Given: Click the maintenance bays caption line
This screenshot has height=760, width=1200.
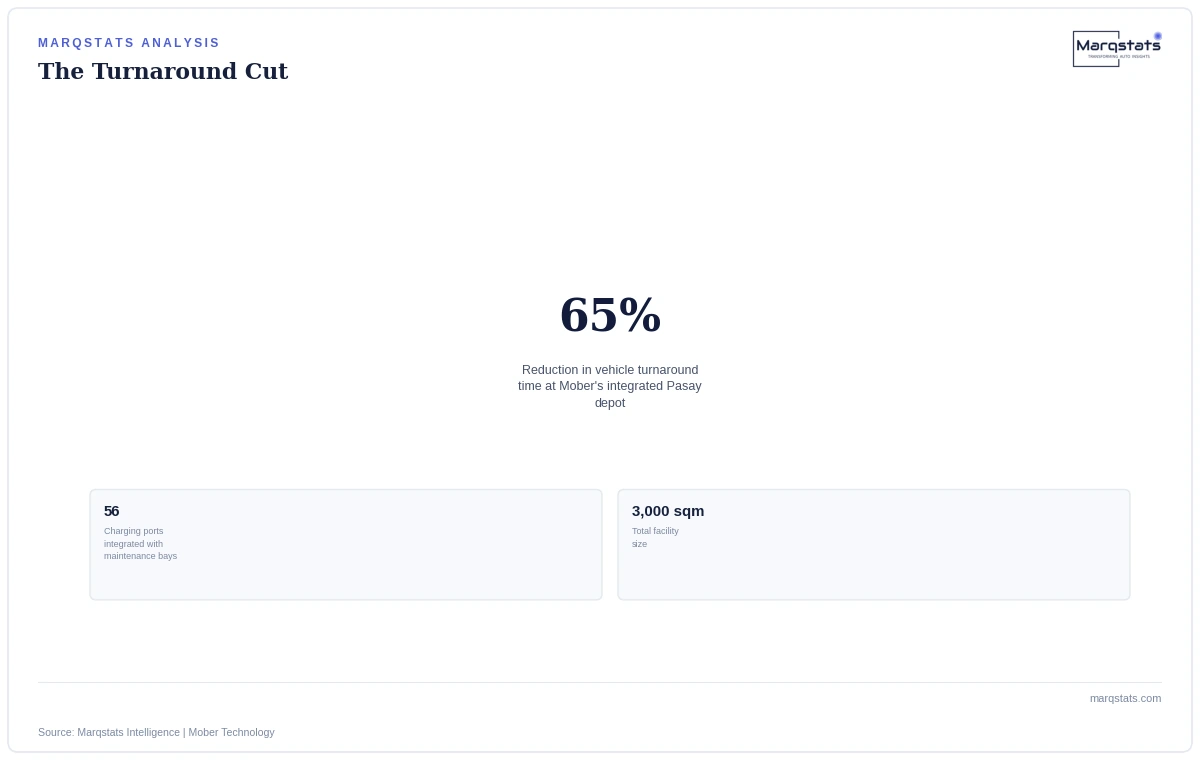Looking at the screenshot, I should [140, 556].
